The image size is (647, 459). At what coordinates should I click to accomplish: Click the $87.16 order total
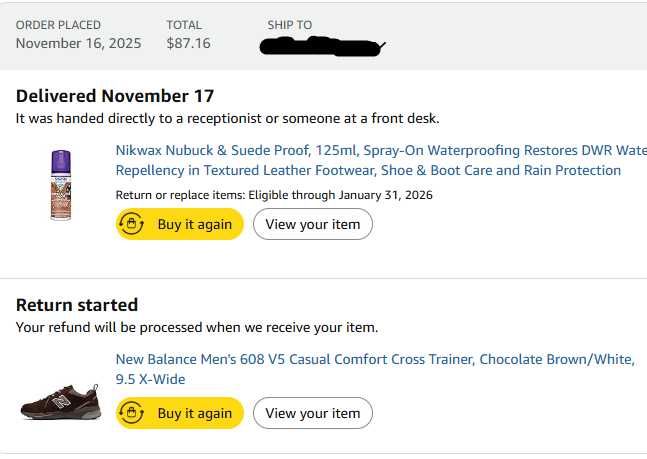coord(188,43)
